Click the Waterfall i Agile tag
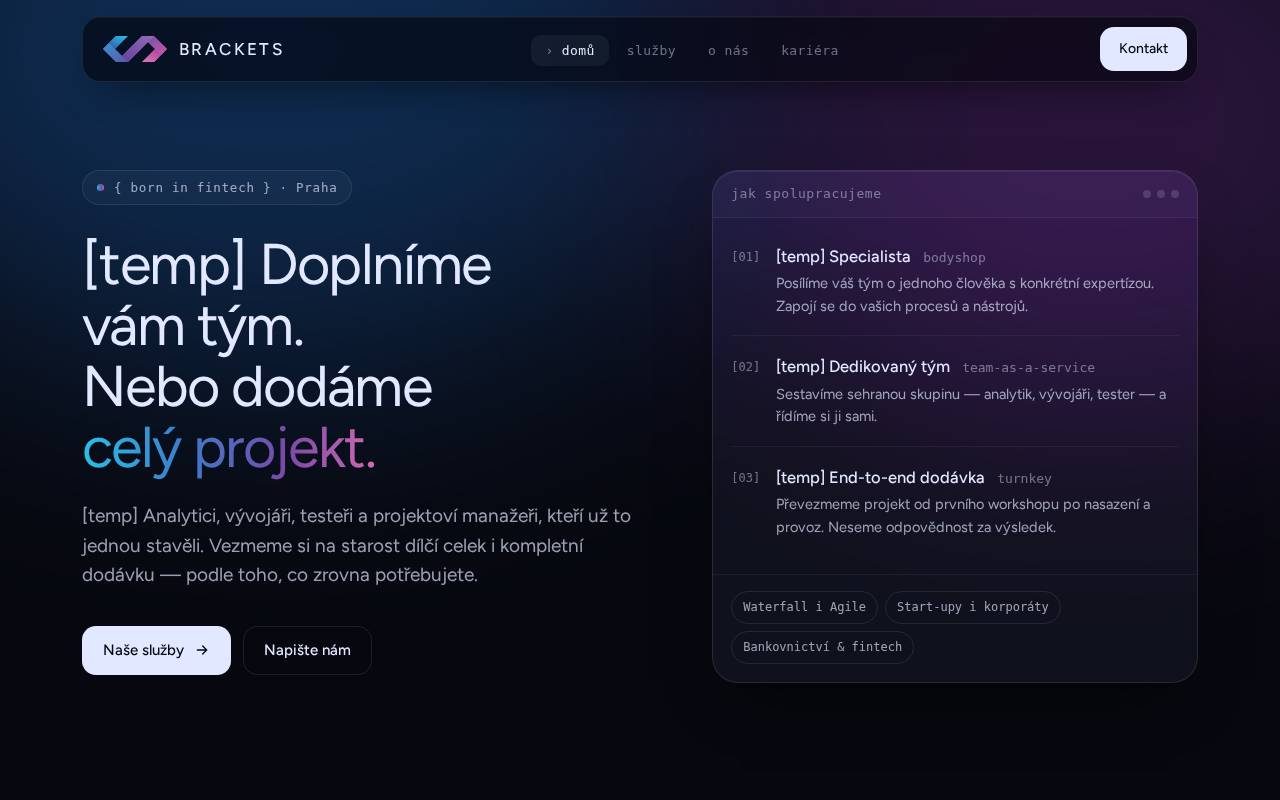 [804, 607]
